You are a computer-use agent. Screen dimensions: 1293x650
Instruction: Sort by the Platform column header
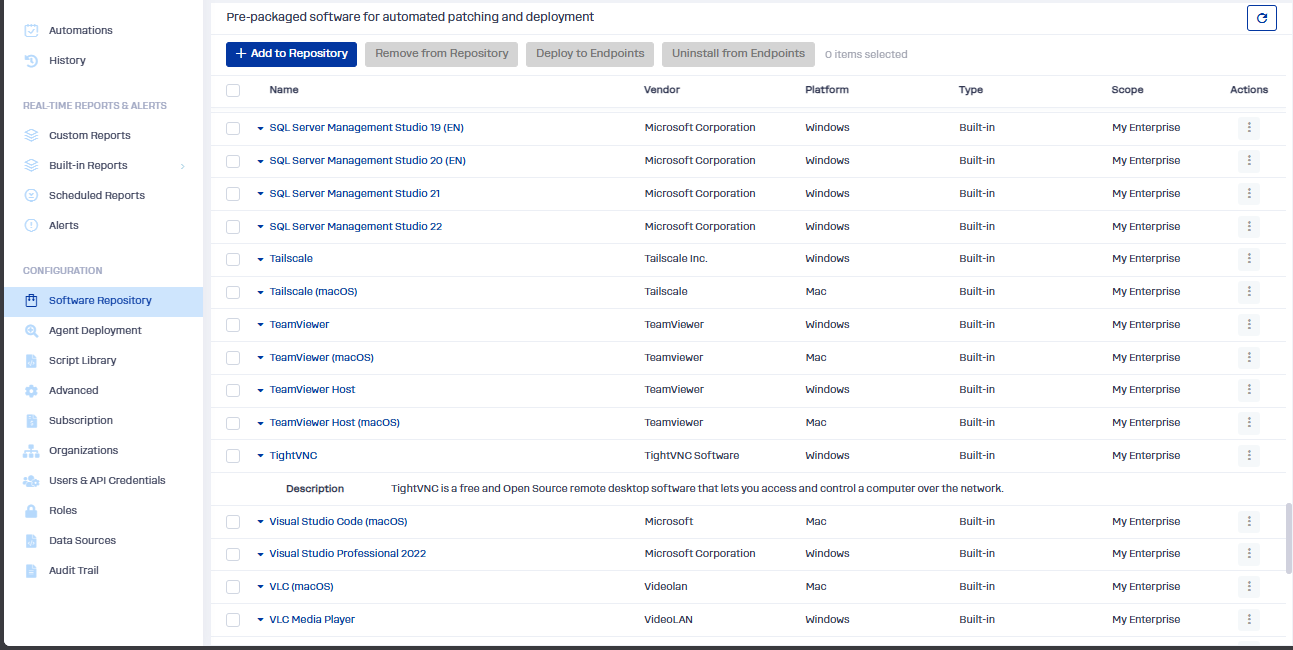click(x=827, y=90)
